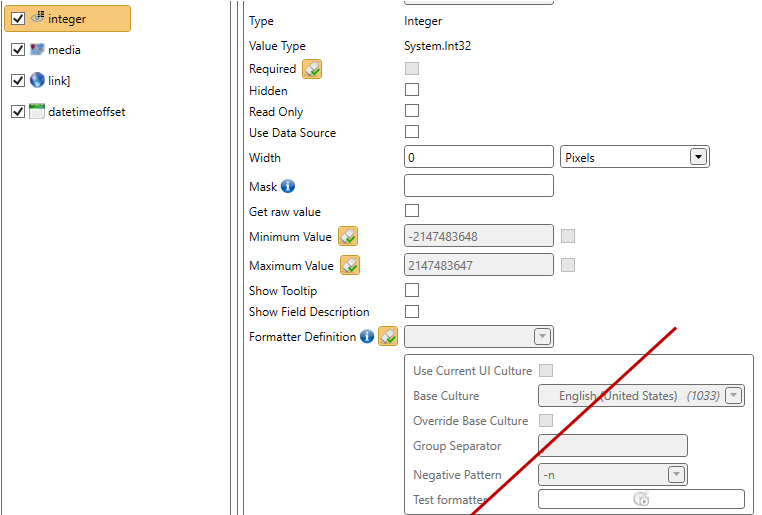The height and width of the screenshot is (515, 762).
Task: Enable the Read Only checkbox
Action: [412, 111]
